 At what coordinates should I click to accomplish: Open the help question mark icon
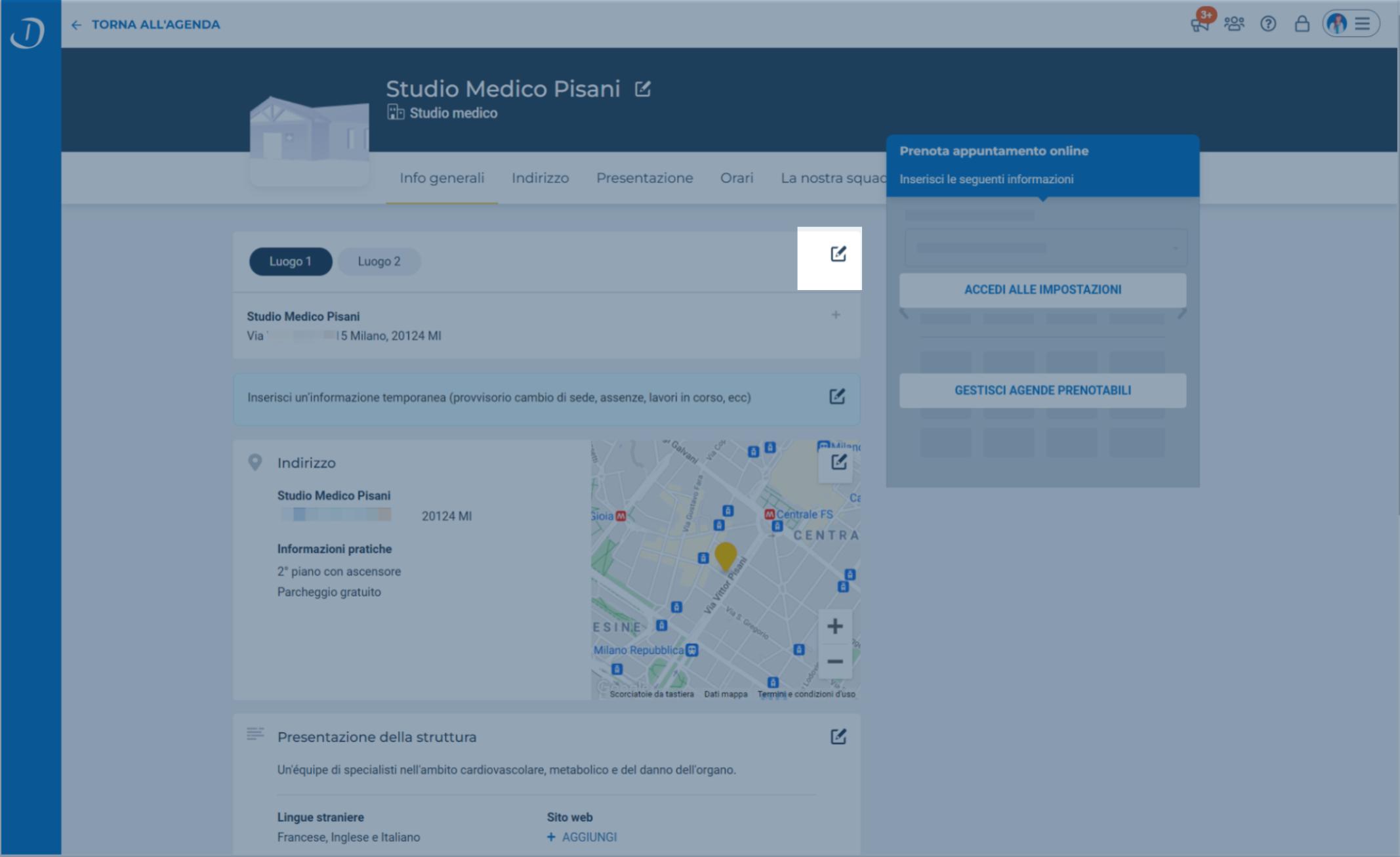1268,24
